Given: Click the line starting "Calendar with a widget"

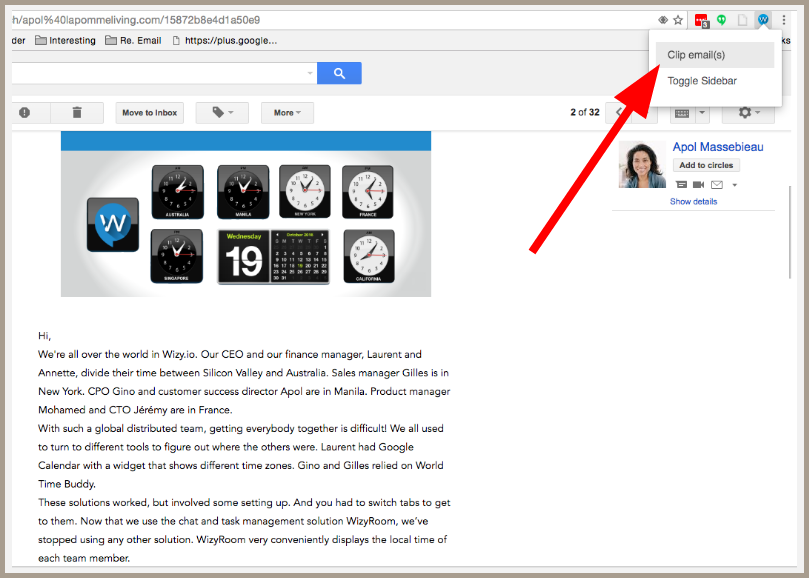Looking at the screenshot, I should (241, 465).
